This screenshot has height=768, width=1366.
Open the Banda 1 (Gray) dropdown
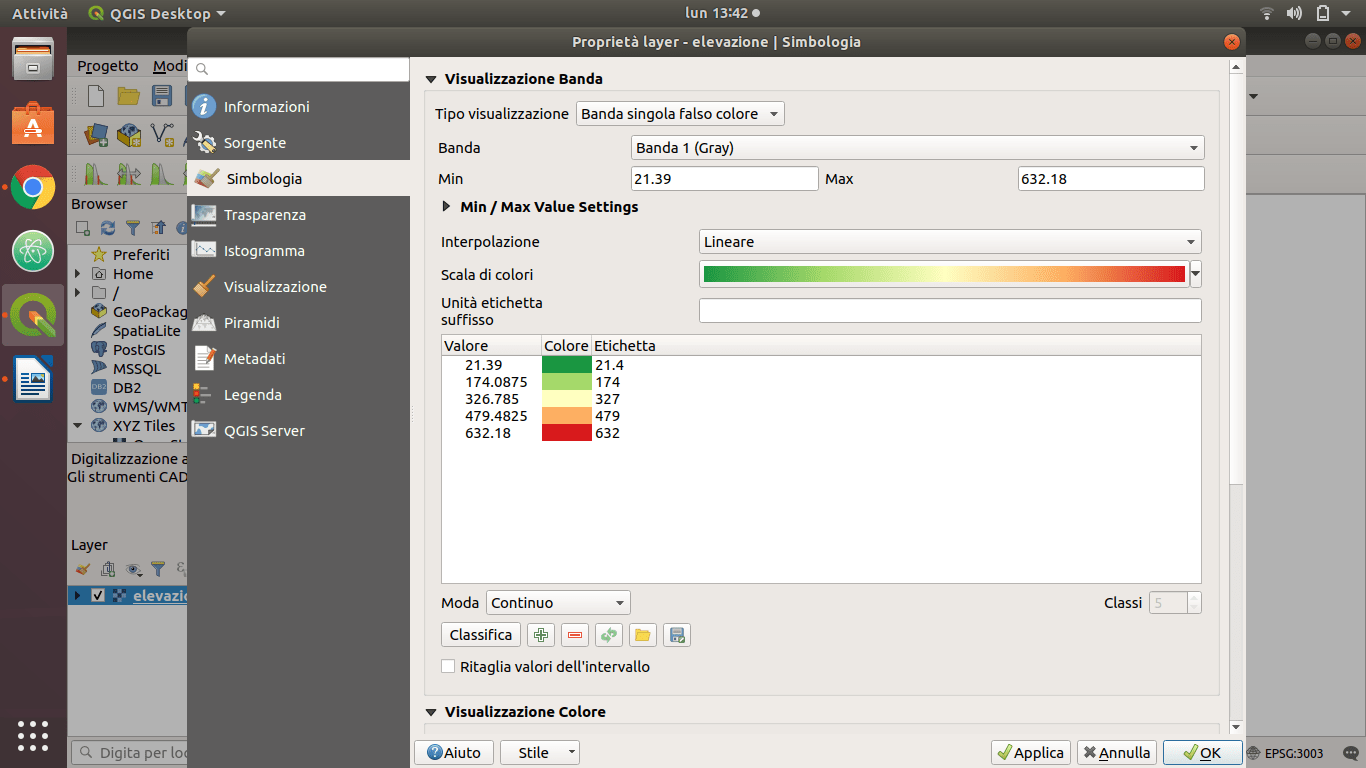[x=917, y=148]
